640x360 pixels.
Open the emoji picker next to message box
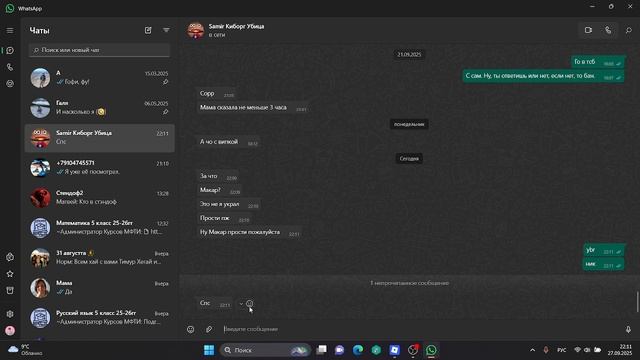(191, 329)
